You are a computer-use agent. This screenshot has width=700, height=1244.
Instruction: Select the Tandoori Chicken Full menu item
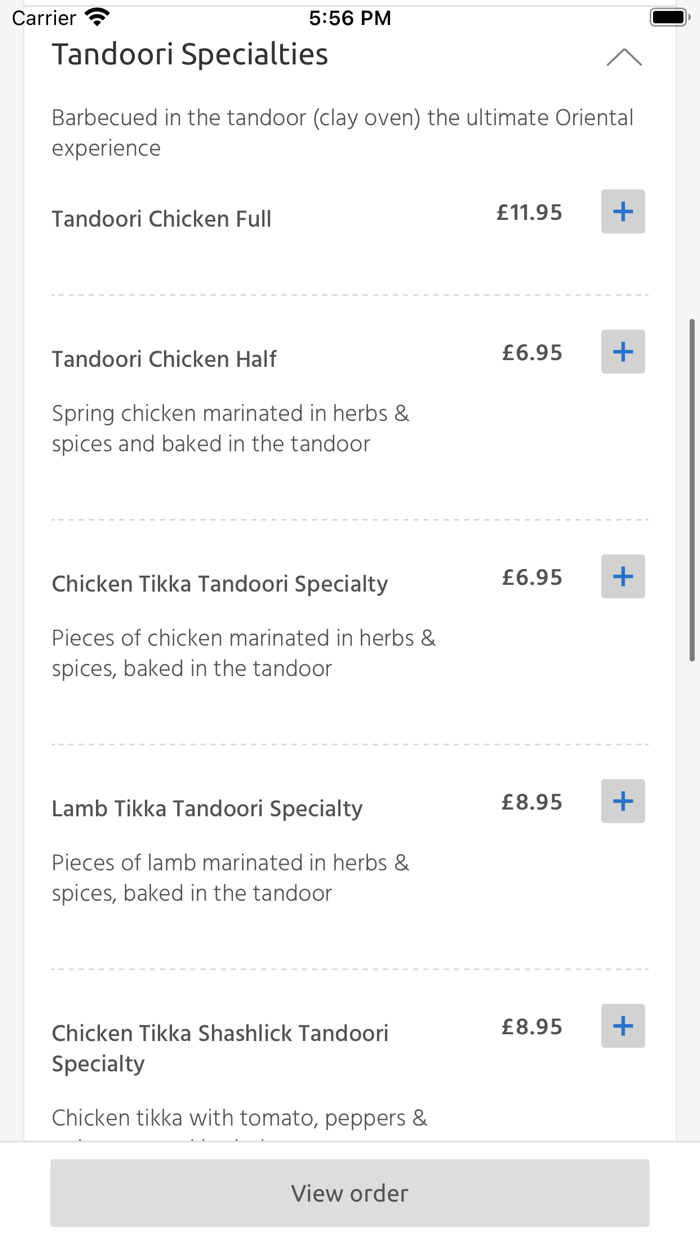(161, 218)
